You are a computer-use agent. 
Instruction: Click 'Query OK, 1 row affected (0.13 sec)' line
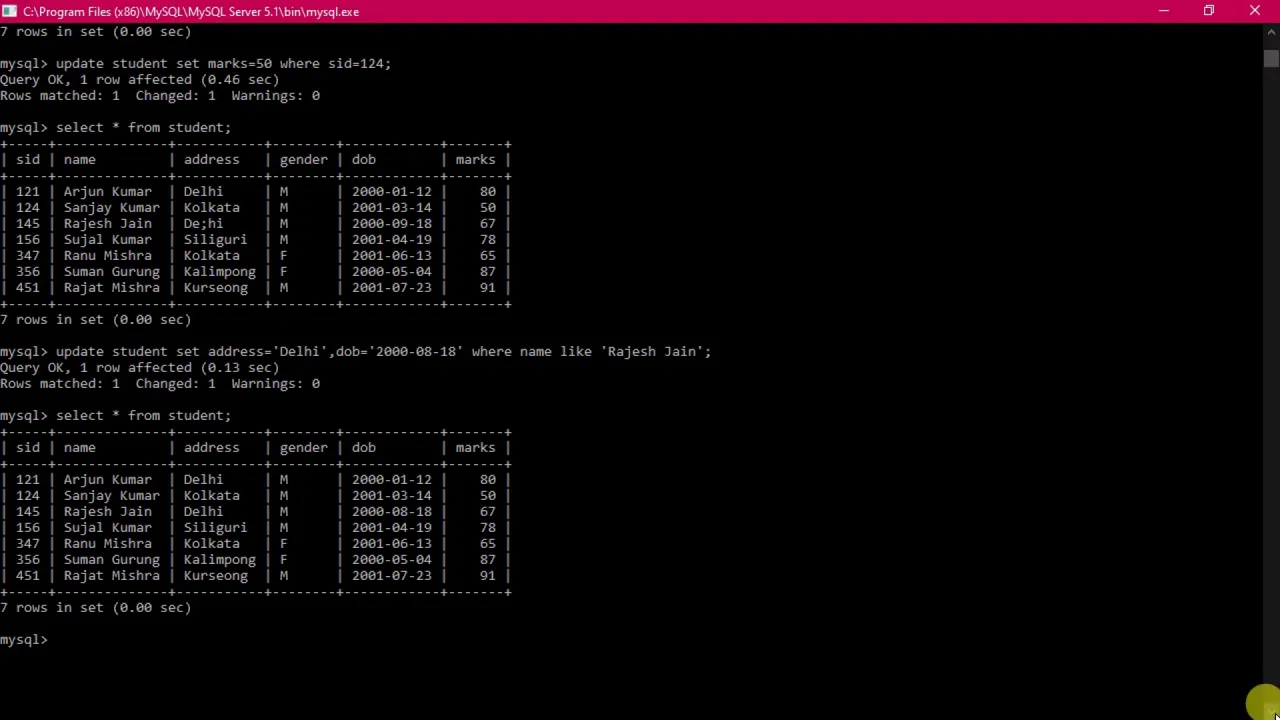click(140, 368)
